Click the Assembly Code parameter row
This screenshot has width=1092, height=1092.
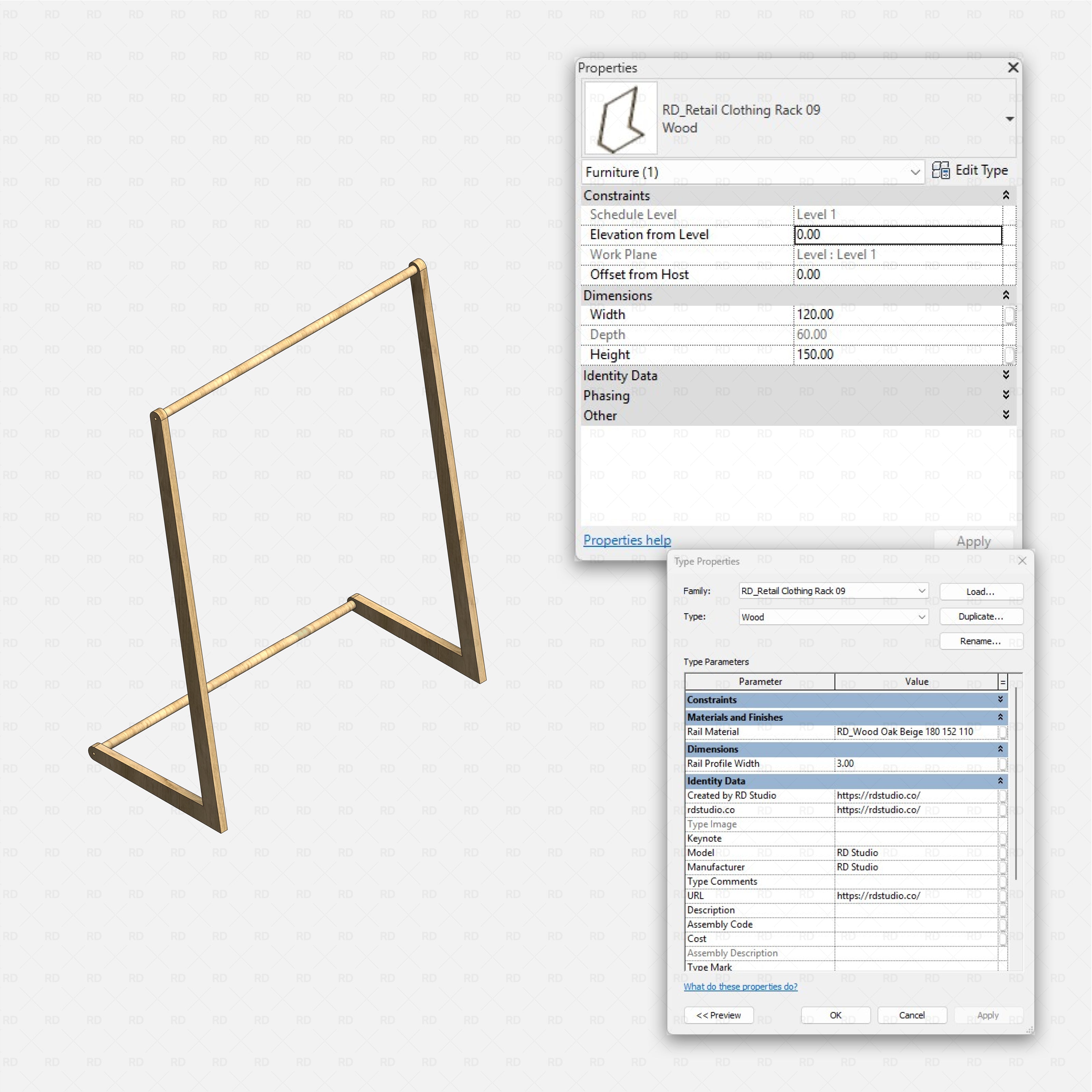(x=846, y=925)
